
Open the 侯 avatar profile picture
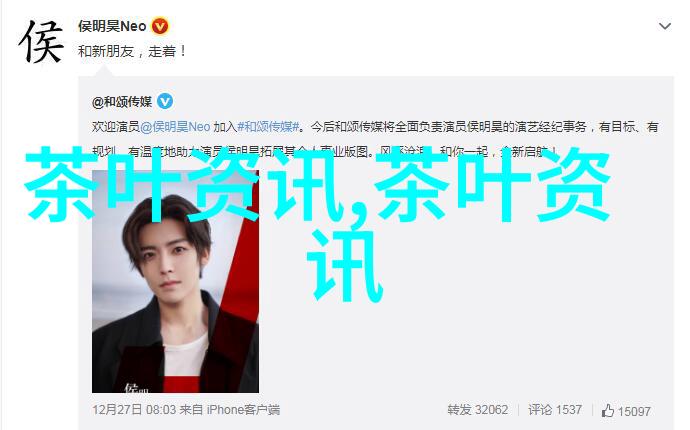pos(40,41)
